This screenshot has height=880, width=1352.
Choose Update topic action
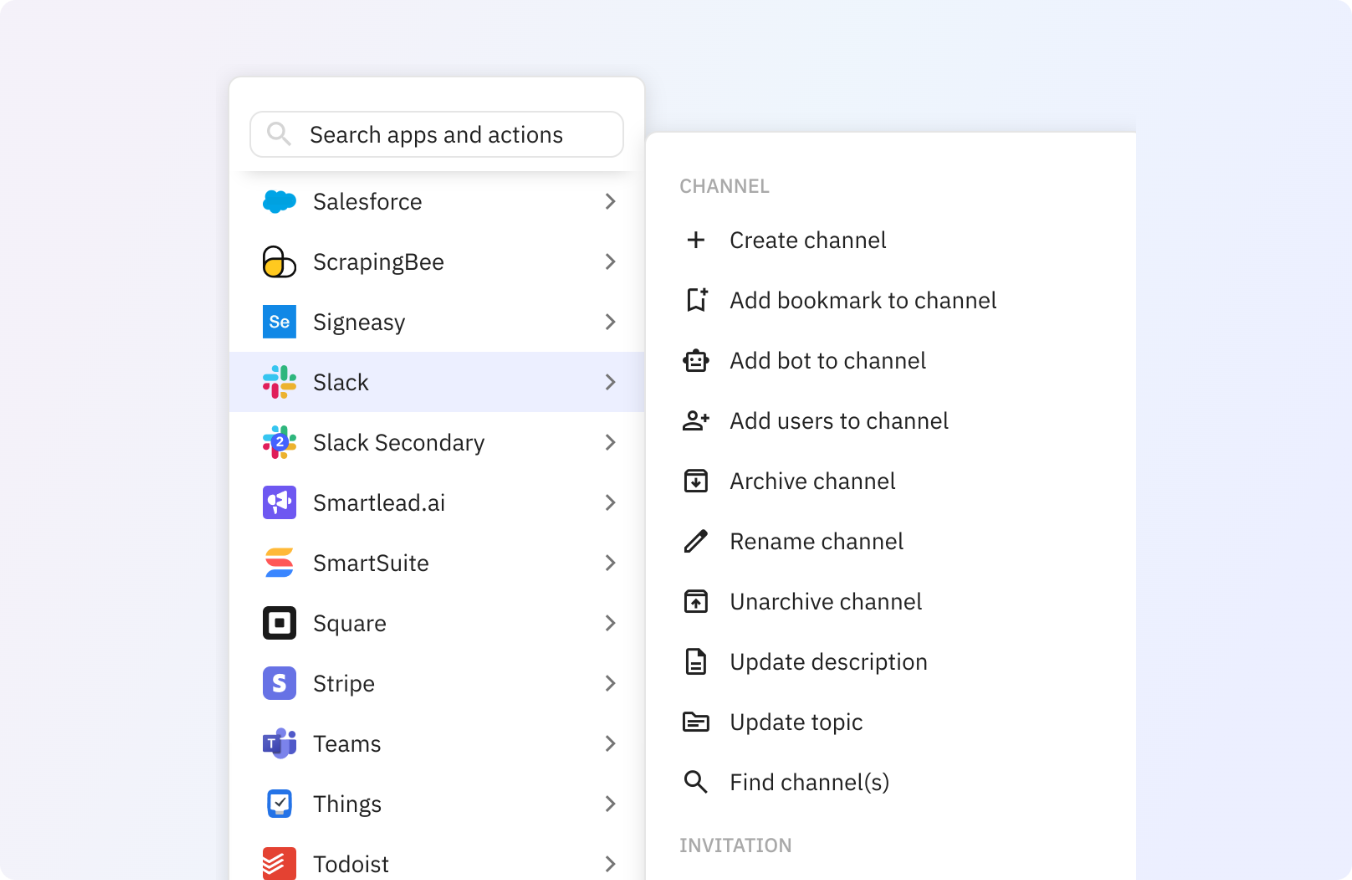891,722
